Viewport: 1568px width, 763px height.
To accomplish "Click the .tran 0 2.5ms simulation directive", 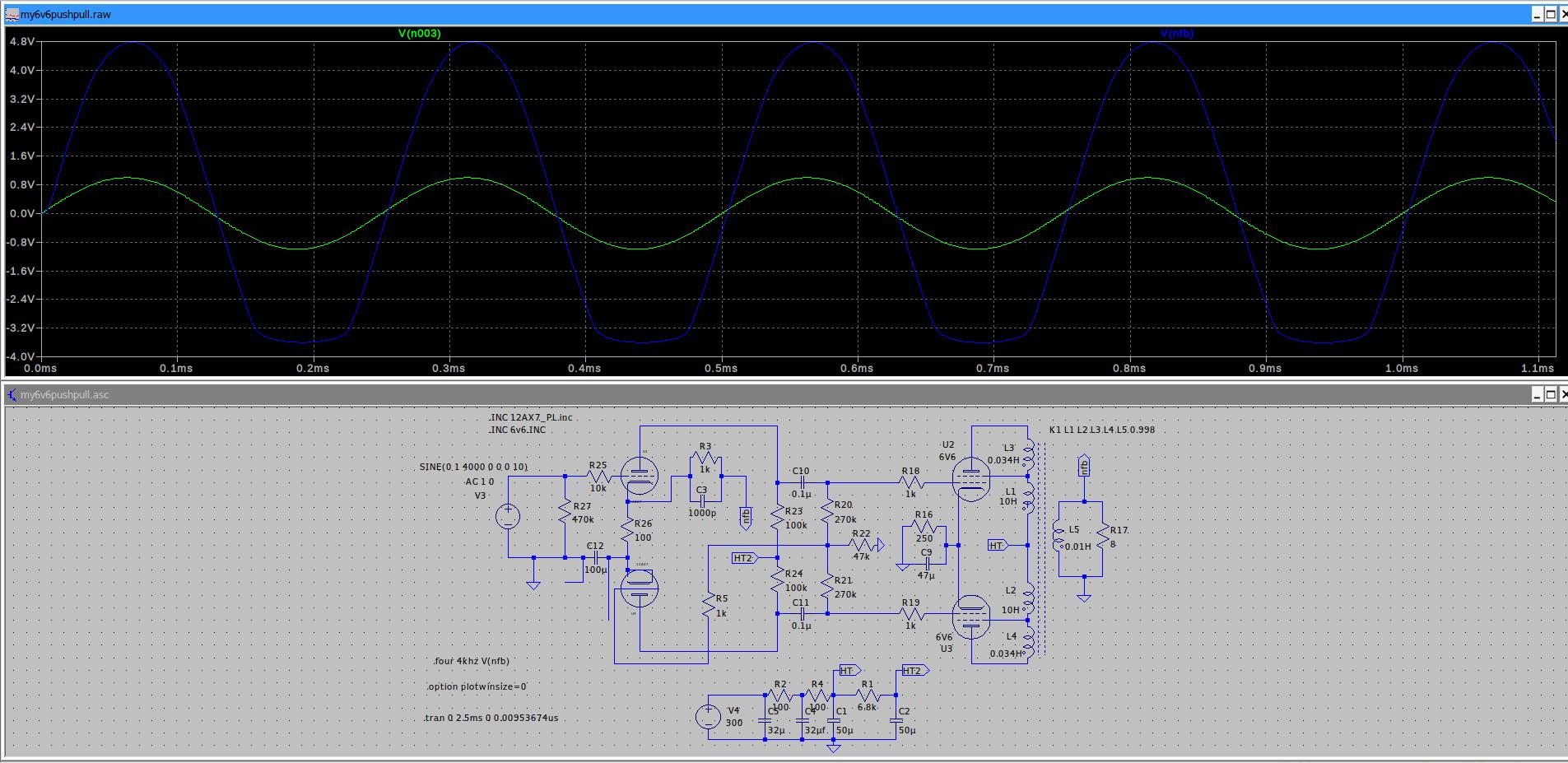I will point(491,718).
